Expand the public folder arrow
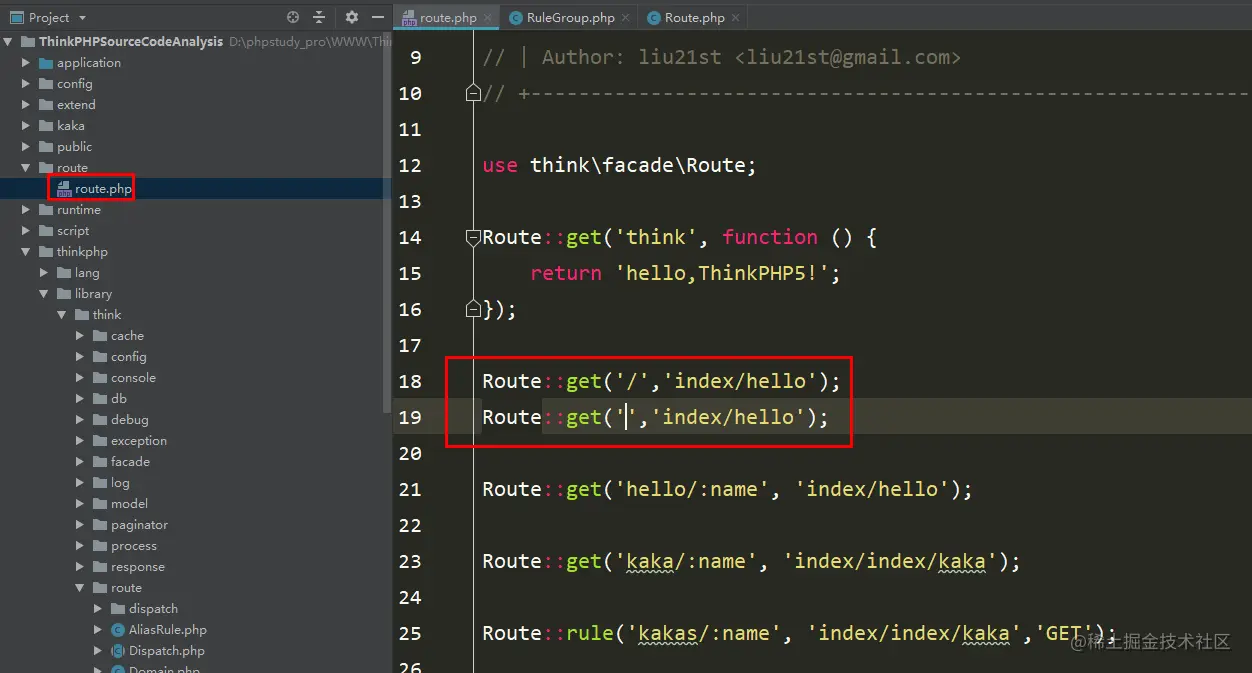Image resolution: width=1252 pixels, height=673 pixels. click(x=26, y=147)
